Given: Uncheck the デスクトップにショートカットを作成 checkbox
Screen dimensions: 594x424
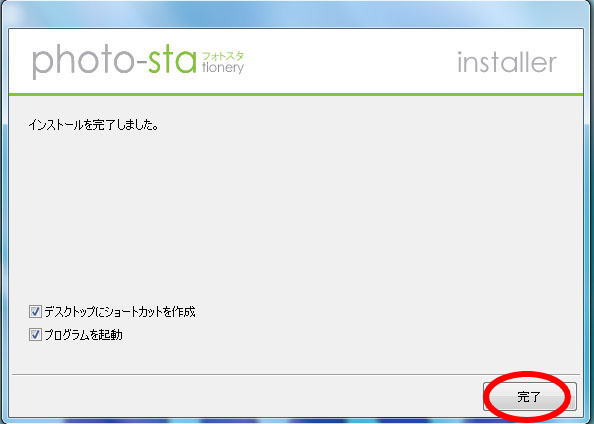Looking at the screenshot, I should pyautogui.click(x=35, y=312).
